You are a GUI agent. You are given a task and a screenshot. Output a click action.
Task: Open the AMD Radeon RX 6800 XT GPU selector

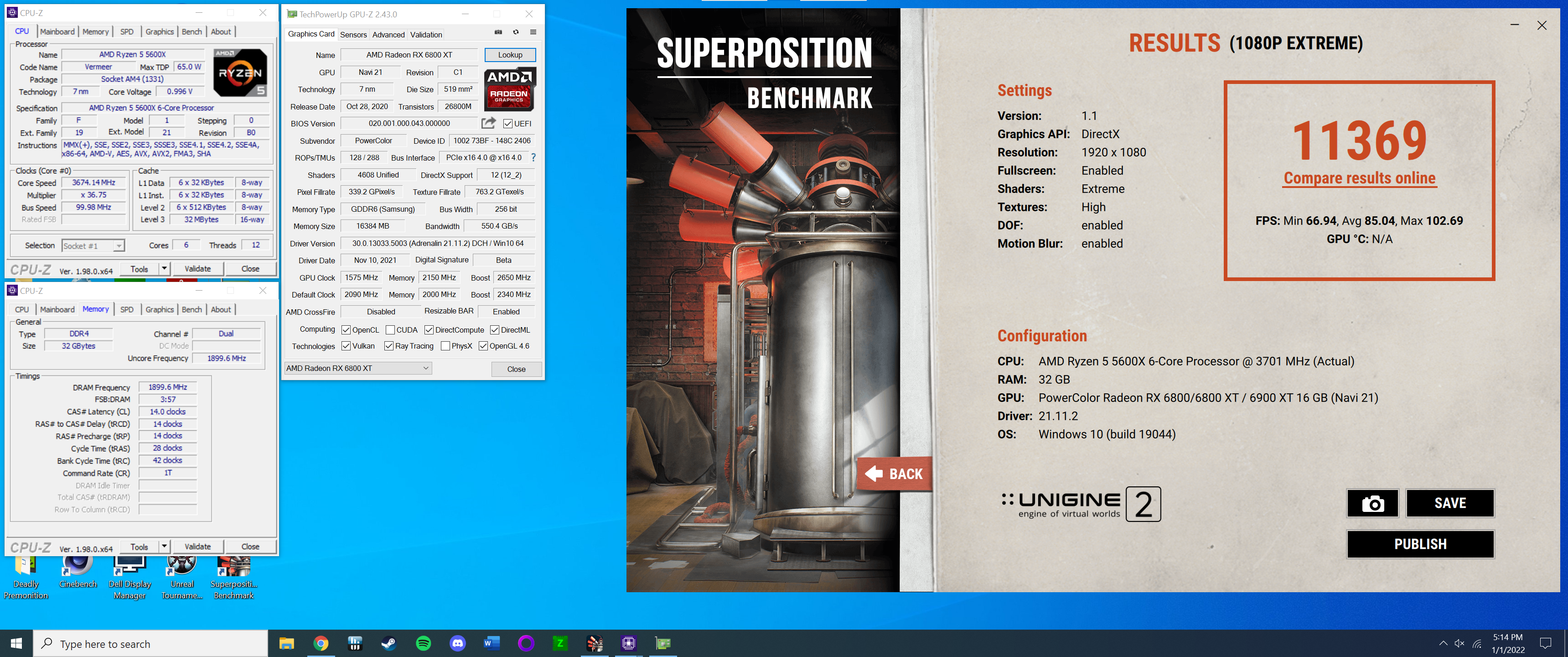[358, 368]
